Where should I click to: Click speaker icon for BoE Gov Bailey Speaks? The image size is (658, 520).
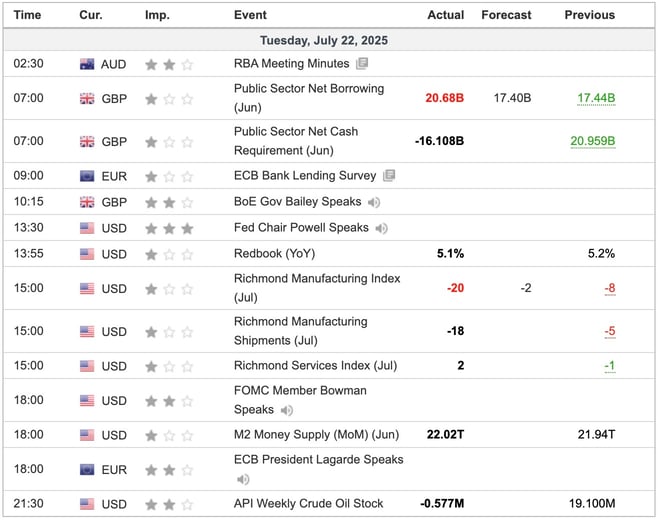[374, 203]
